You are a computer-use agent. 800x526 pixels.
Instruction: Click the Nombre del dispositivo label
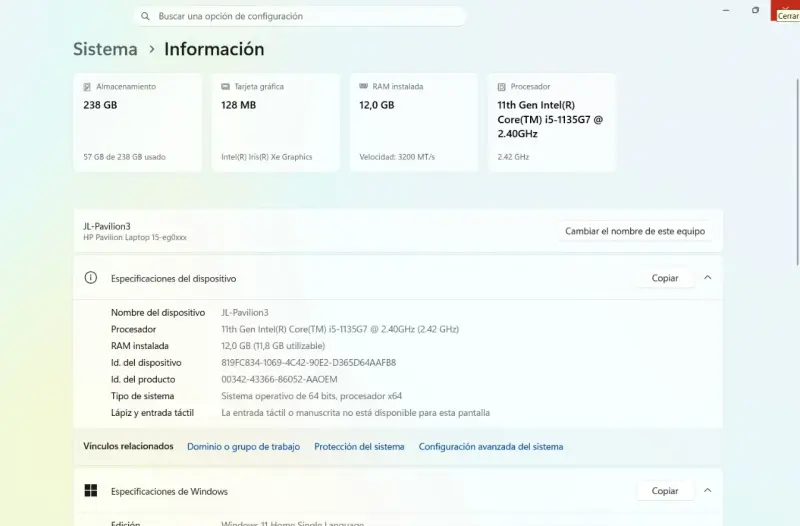(x=158, y=312)
